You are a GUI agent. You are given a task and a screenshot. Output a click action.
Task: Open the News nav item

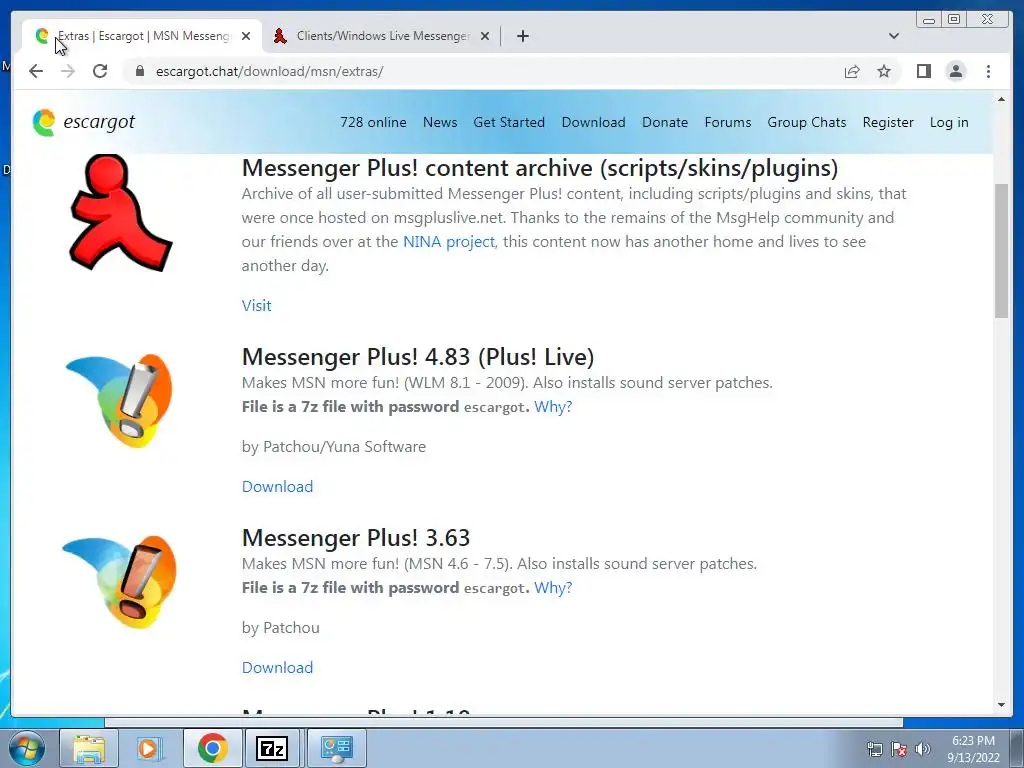tap(440, 122)
